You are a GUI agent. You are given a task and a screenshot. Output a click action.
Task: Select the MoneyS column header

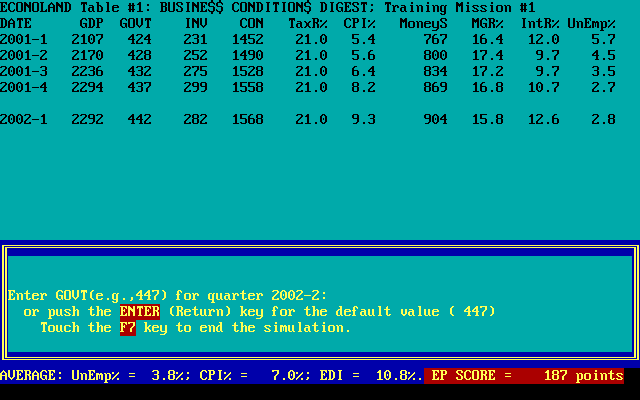pyautogui.click(x=423, y=24)
